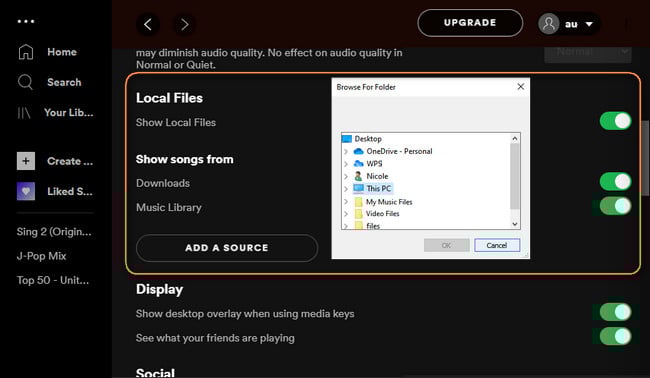This screenshot has width=650, height=378.
Task: Click the folder tree scroll up arrow
Action: point(515,138)
